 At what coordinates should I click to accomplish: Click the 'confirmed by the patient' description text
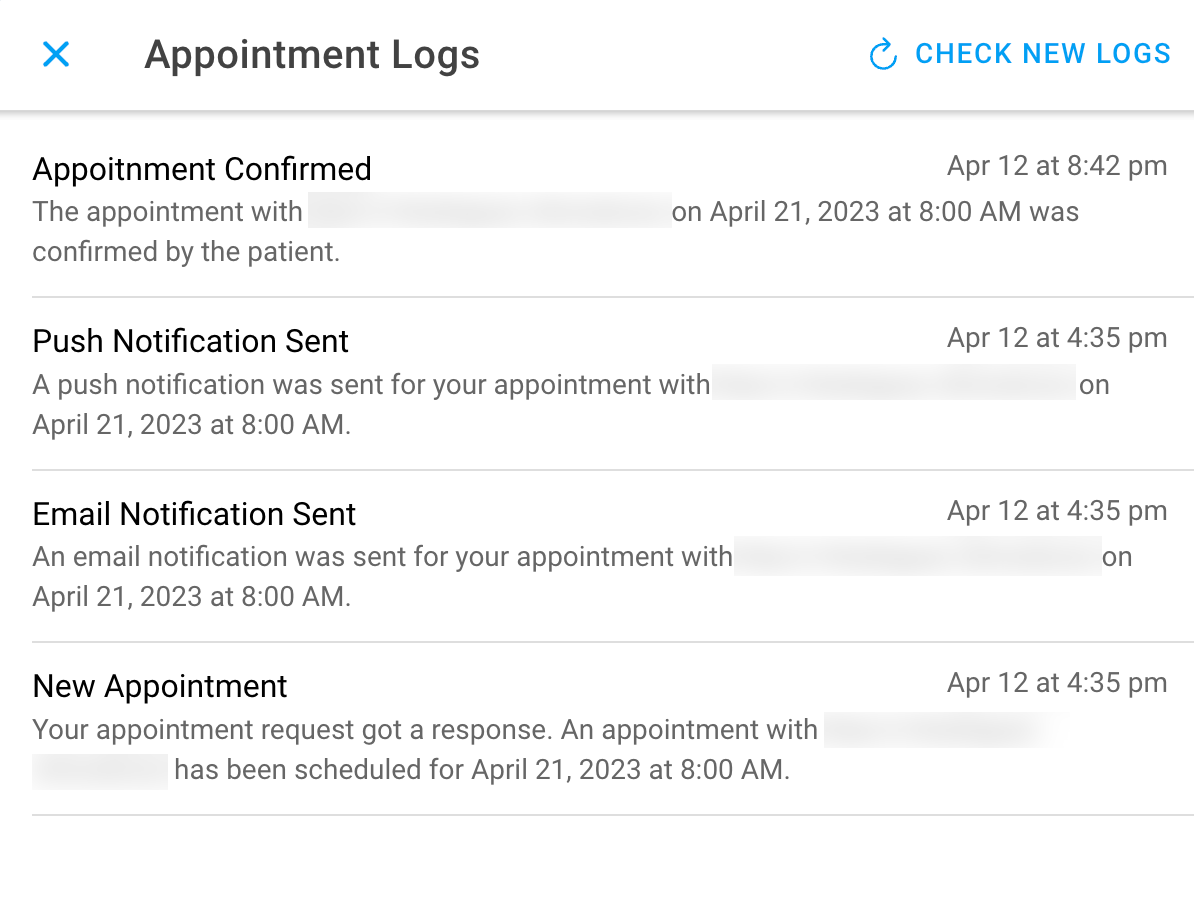click(186, 252)
